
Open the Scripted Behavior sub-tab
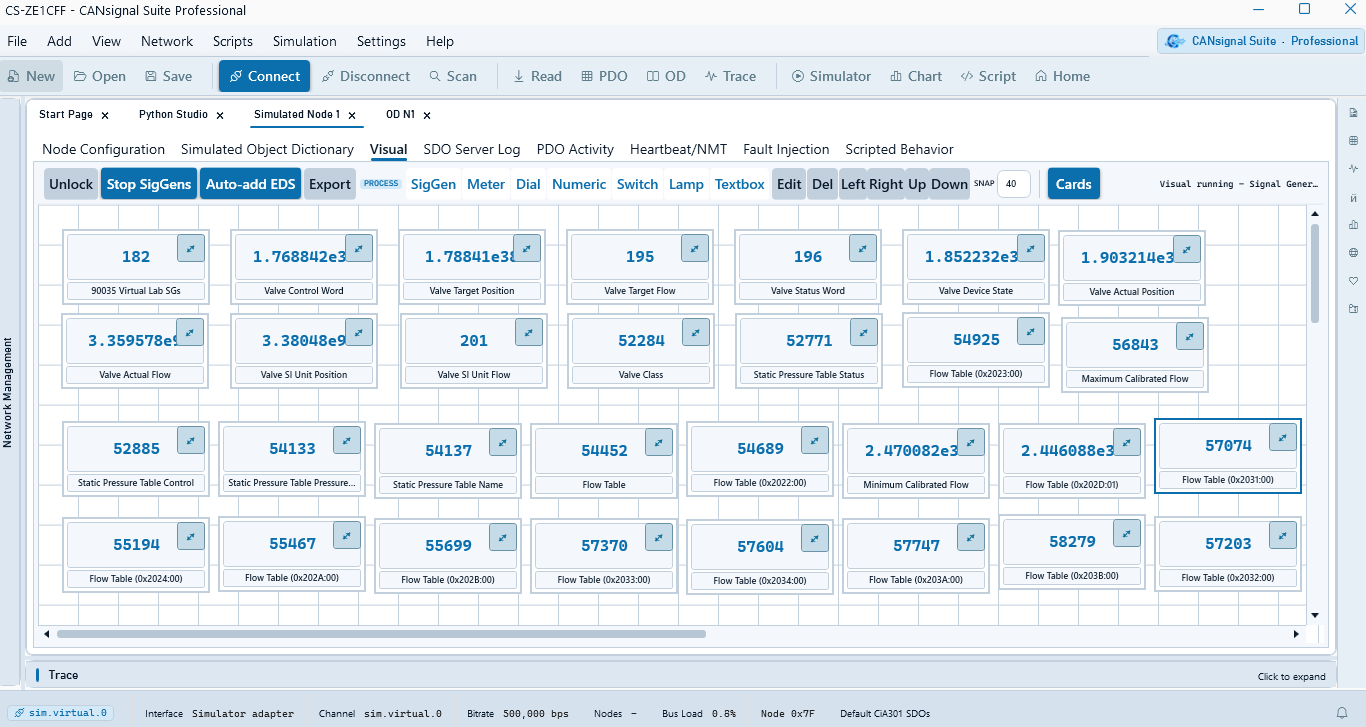[899, 149]
